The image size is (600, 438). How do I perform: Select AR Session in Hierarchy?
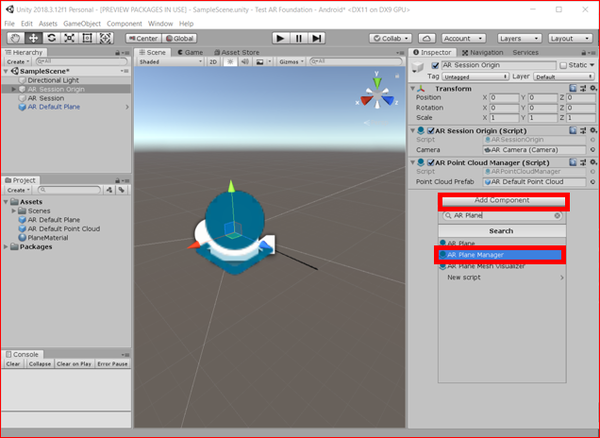pyautogui.click(x=46, y=98)
